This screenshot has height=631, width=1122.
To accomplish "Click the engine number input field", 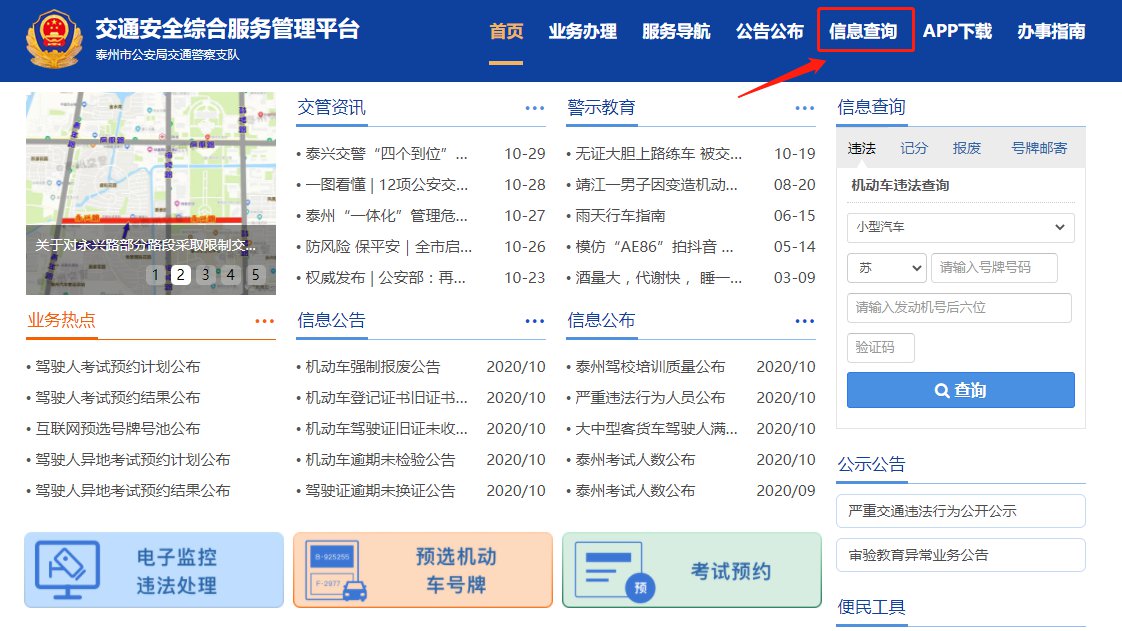I will coord(958,308).
